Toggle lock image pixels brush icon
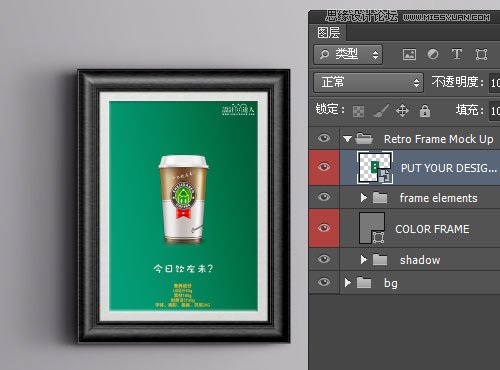500x370 pixels. coord(381,111)
